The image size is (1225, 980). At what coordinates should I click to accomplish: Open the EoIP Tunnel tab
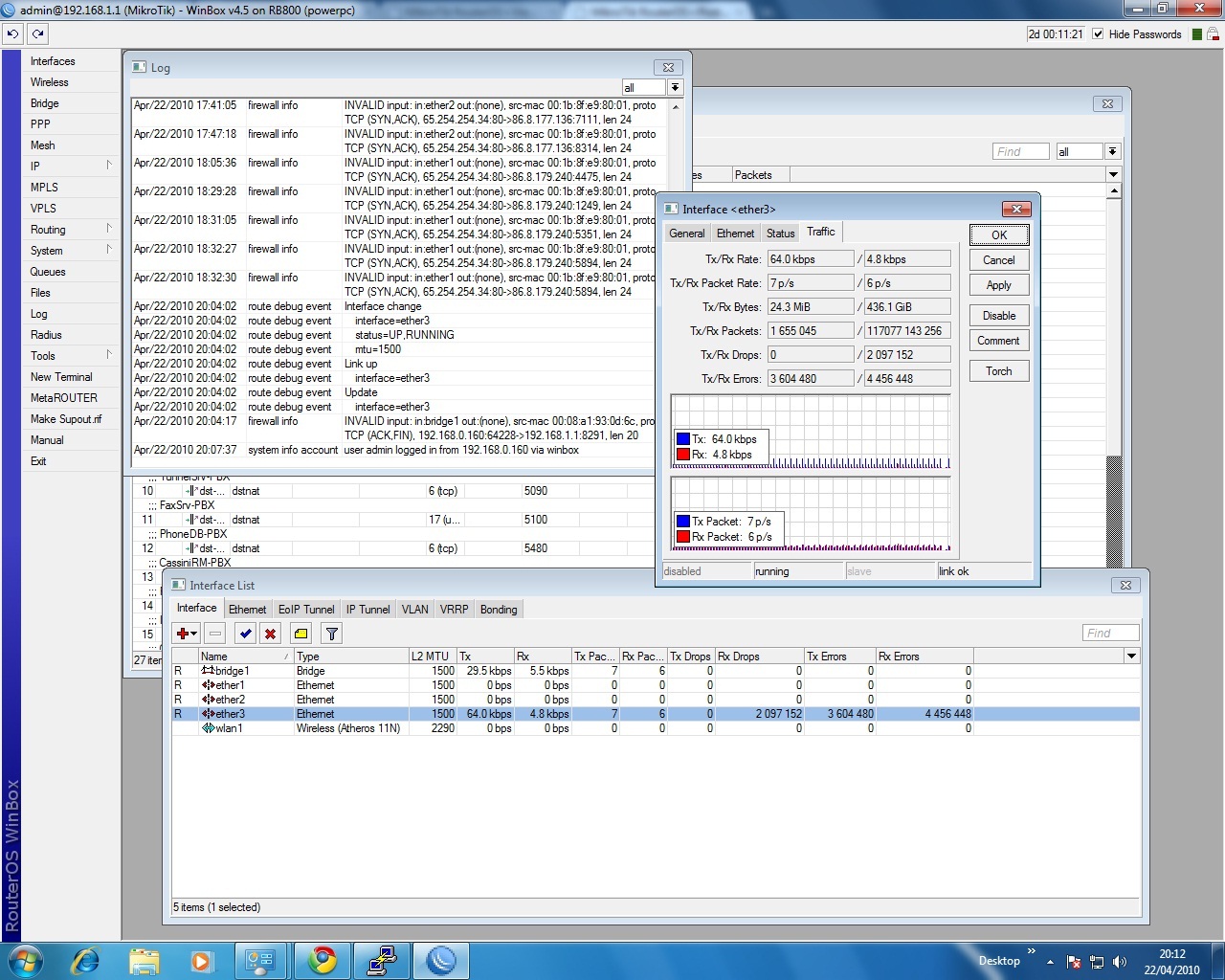(x=306, y=610)
